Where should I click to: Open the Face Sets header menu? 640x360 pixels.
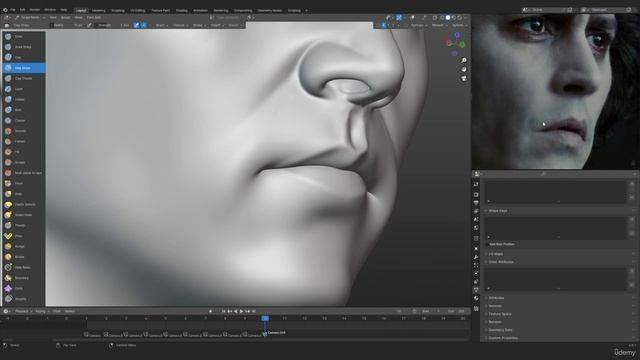(94, 18)
